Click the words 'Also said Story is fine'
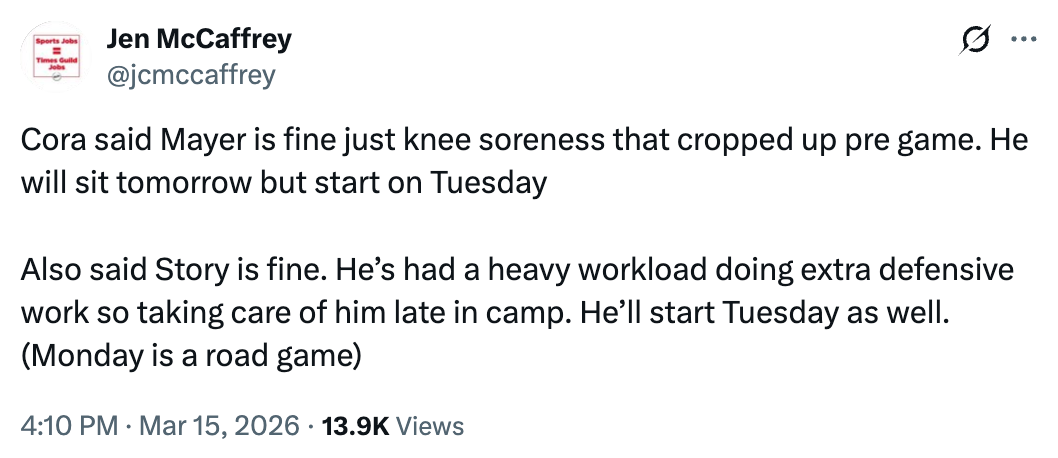Viewport: 1058px width, 458px height. click(x=172, y=270)
